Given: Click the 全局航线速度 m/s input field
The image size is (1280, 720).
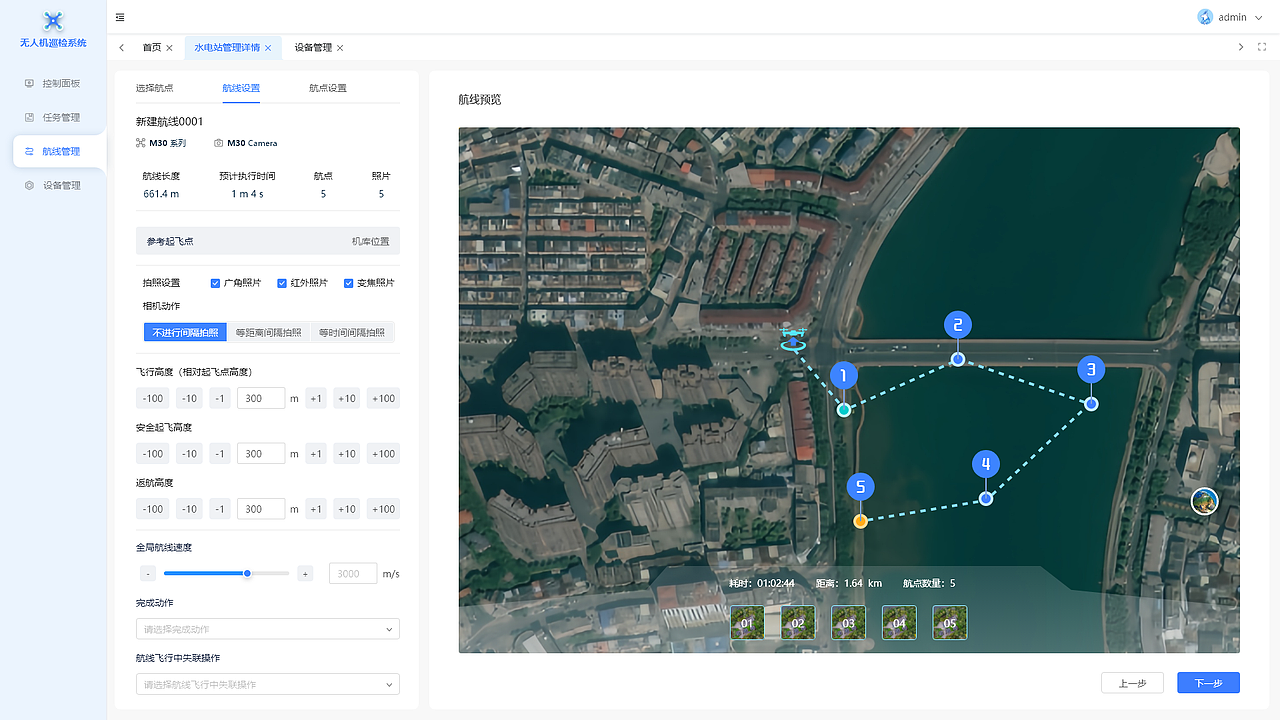Looking at the screenshot, I should click(x=353, y=574).
